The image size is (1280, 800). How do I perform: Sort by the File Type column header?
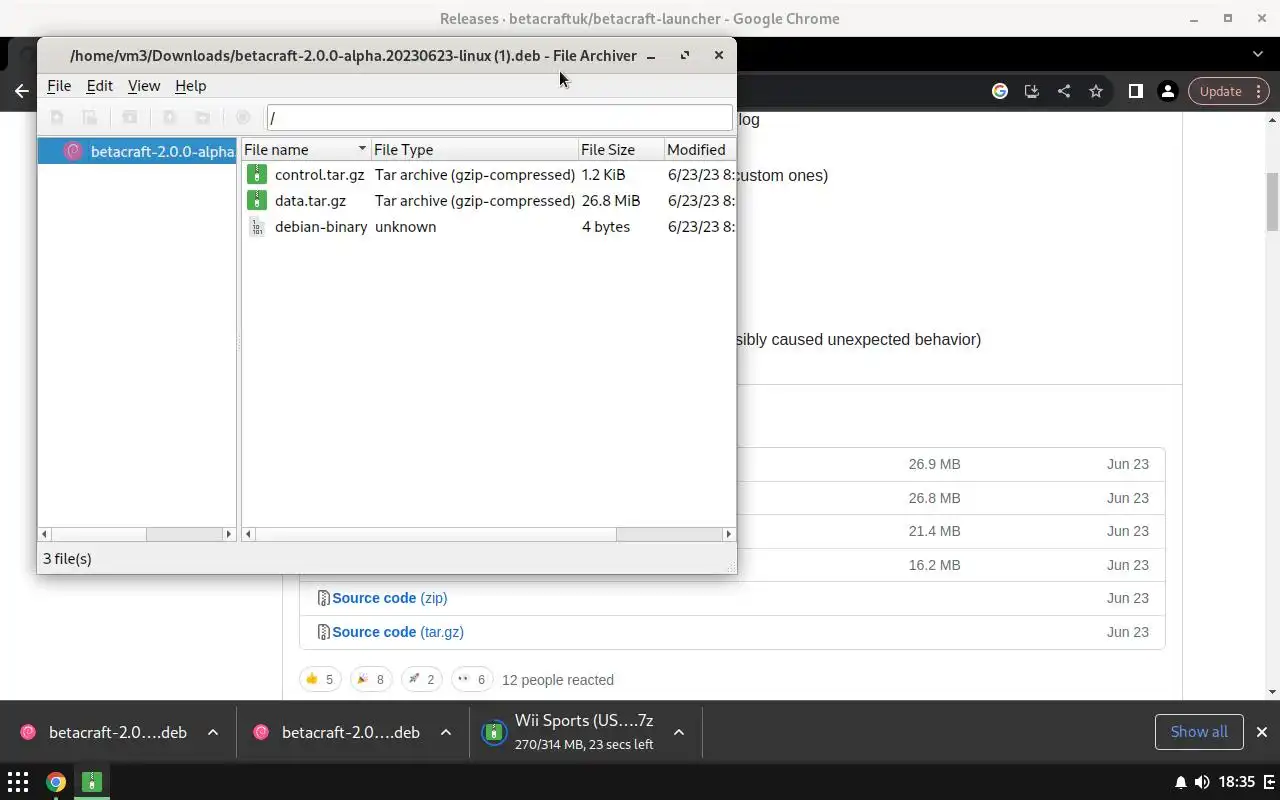[475, 149]
